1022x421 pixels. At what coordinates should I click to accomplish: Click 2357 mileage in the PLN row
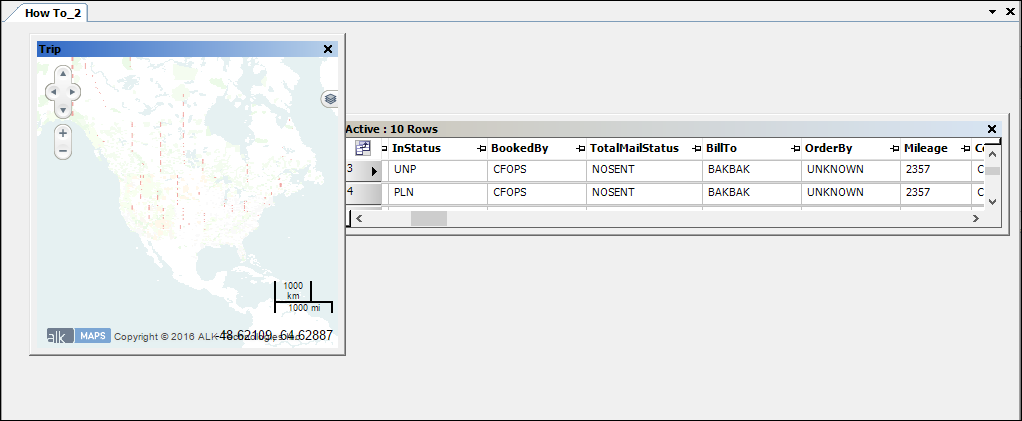937,193
